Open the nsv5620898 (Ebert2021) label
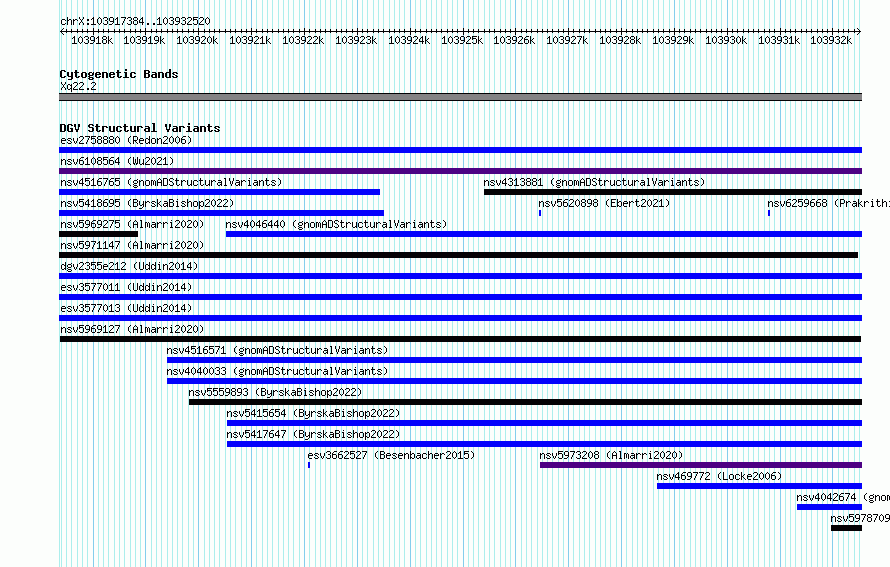 [604, 203]
